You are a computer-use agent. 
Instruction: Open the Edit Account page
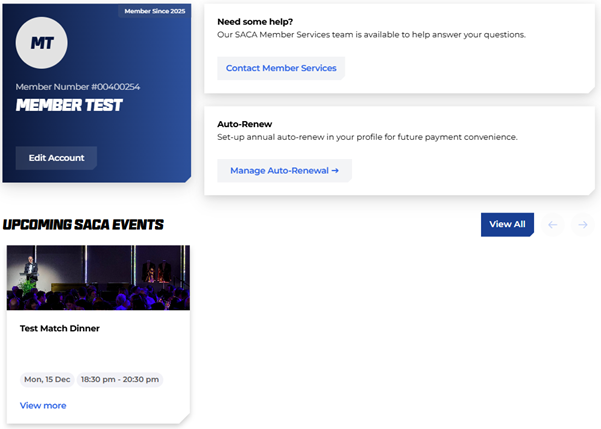pos(56,158)
